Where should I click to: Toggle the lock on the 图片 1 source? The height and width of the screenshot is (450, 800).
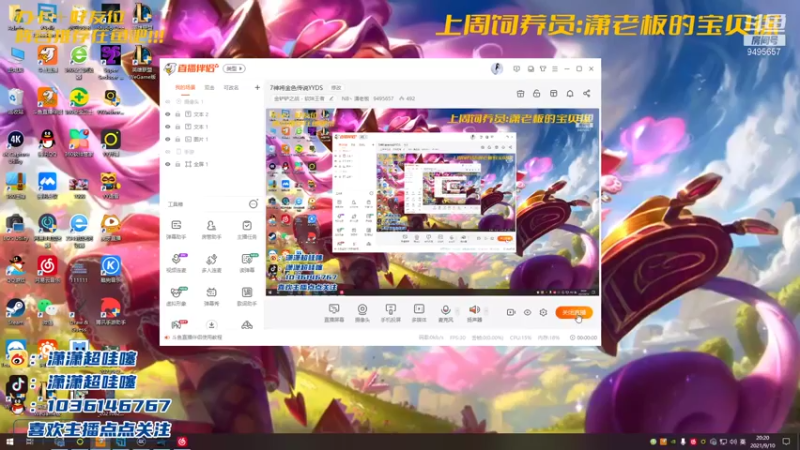click(178, 139)
